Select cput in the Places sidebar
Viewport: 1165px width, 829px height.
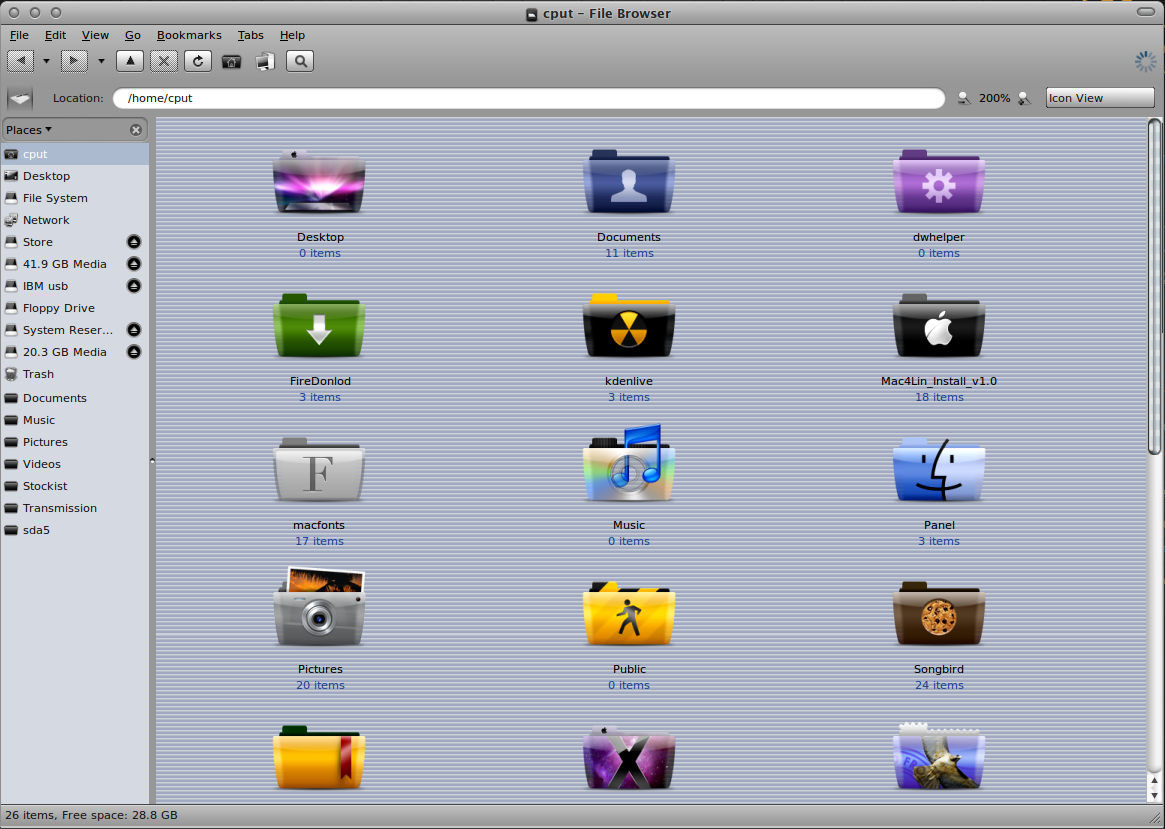(x=75, y=154)
